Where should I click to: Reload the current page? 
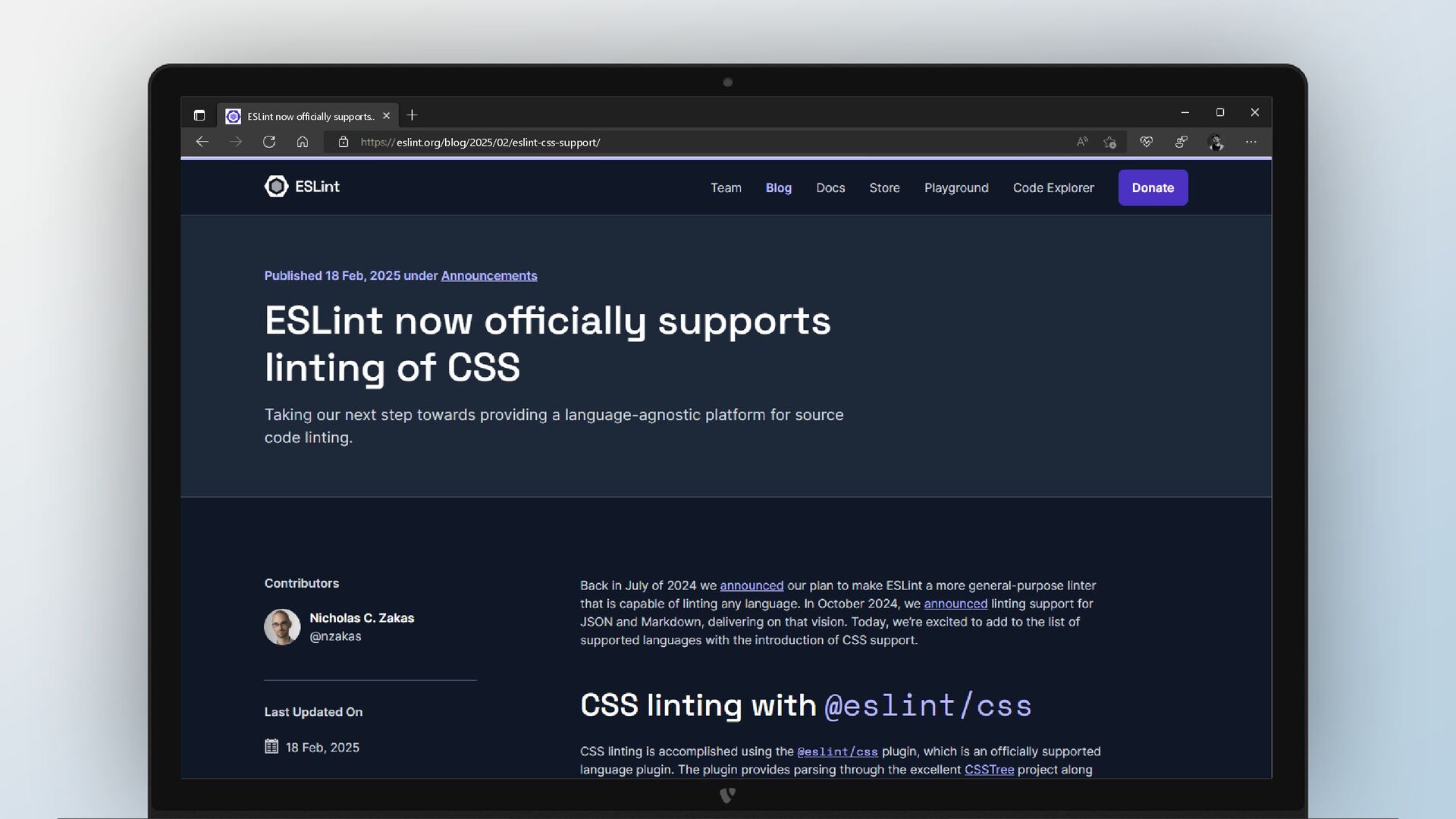269,142
